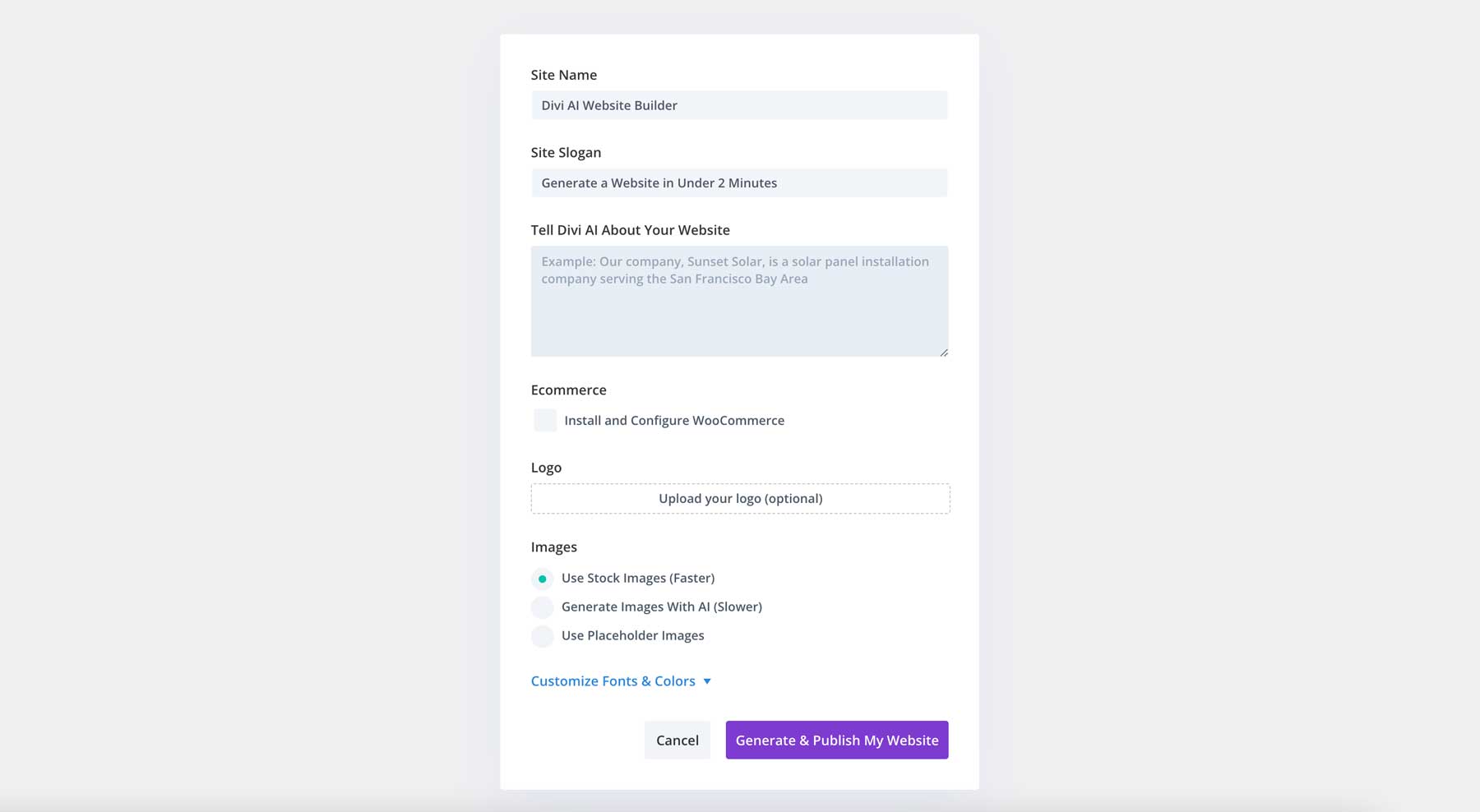1480x812 pixels.
Task: Click Cancel to dismiss the form
Action: (677, 740)
